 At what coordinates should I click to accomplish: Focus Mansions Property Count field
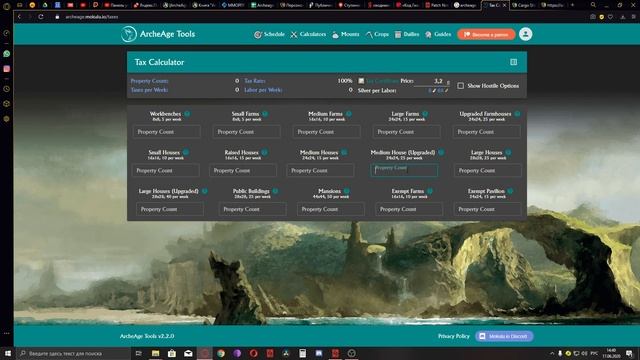coord(331,209)
